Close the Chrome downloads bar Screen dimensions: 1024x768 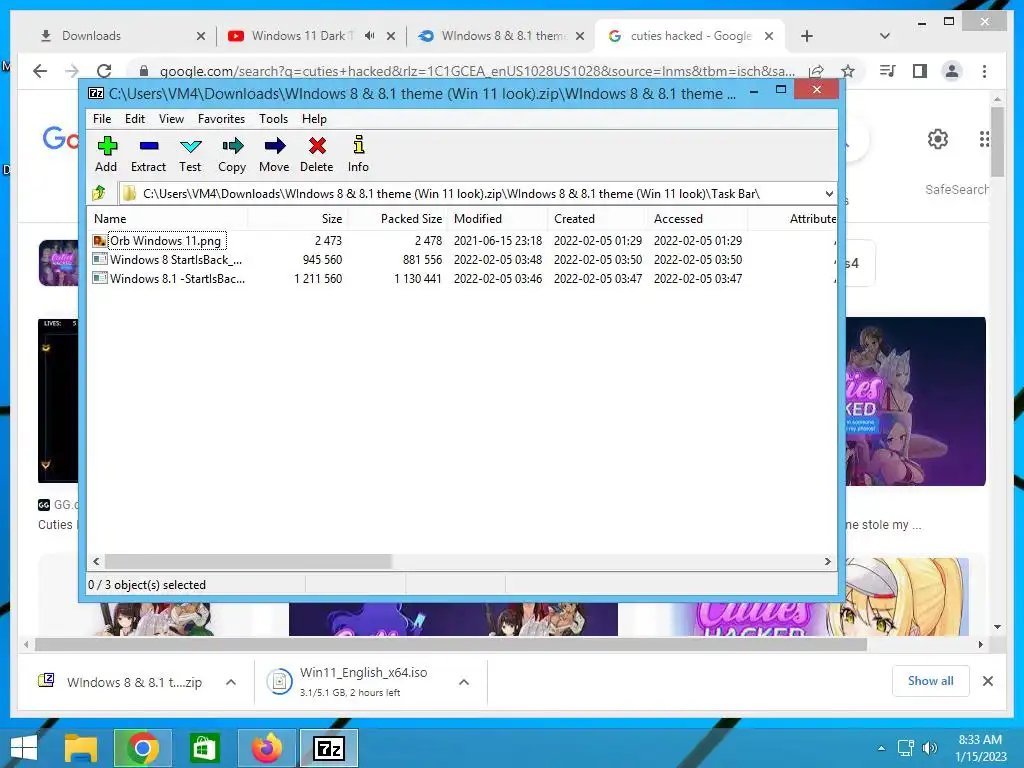(x=988, y=681)
